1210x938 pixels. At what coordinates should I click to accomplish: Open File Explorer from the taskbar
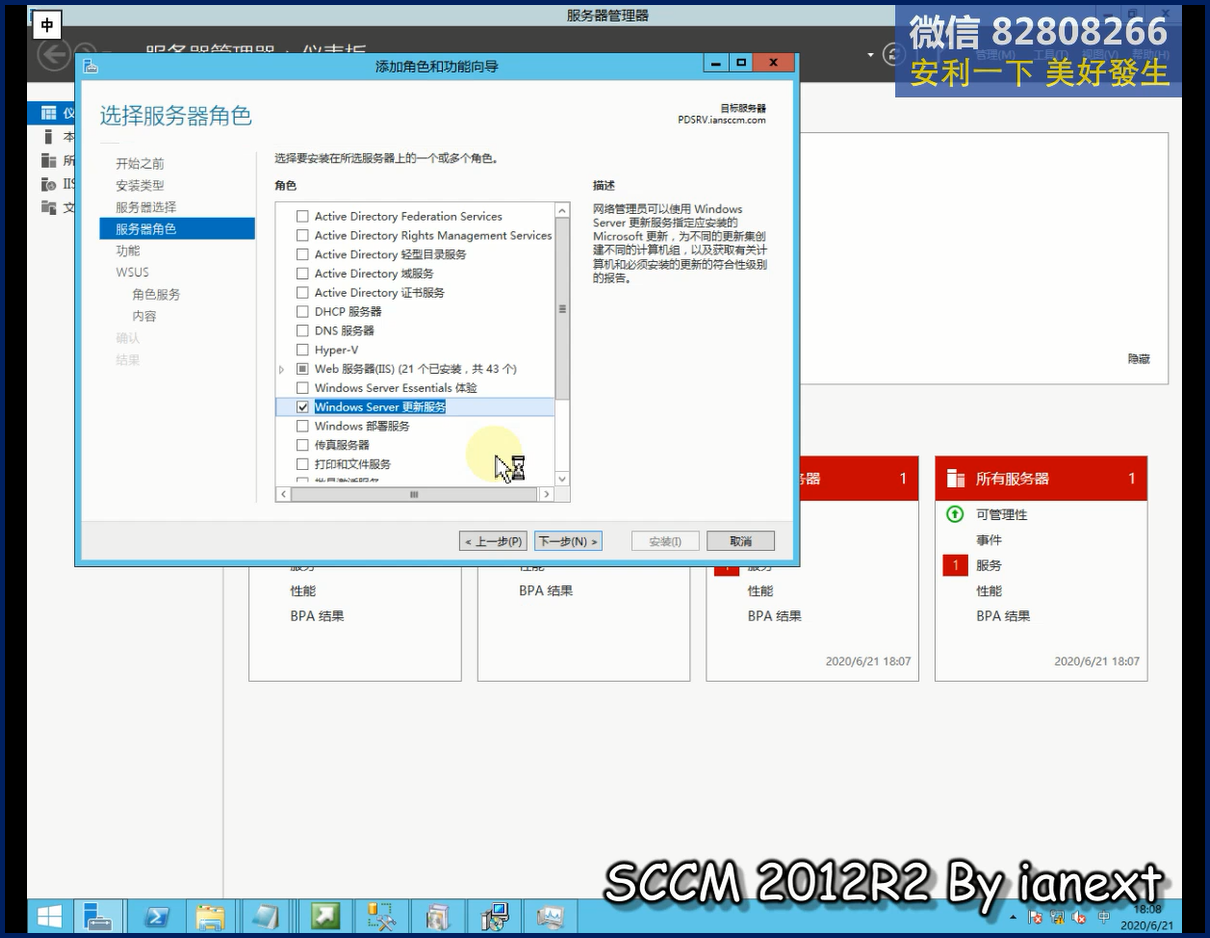(211, 915)
